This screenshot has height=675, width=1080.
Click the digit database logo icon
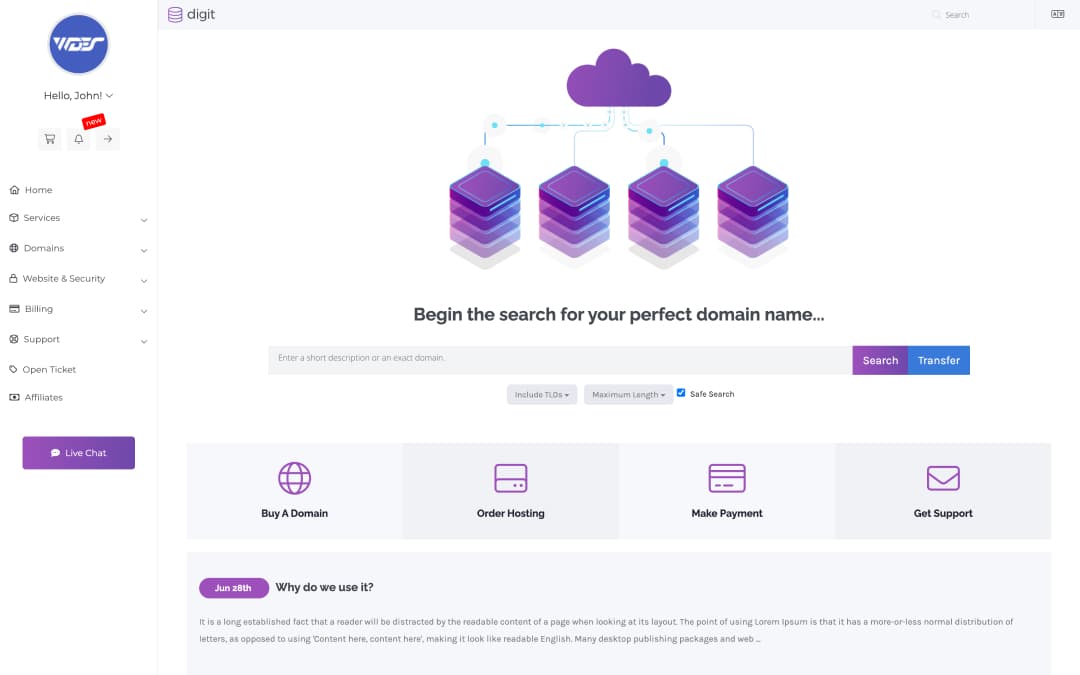[175, 14]
